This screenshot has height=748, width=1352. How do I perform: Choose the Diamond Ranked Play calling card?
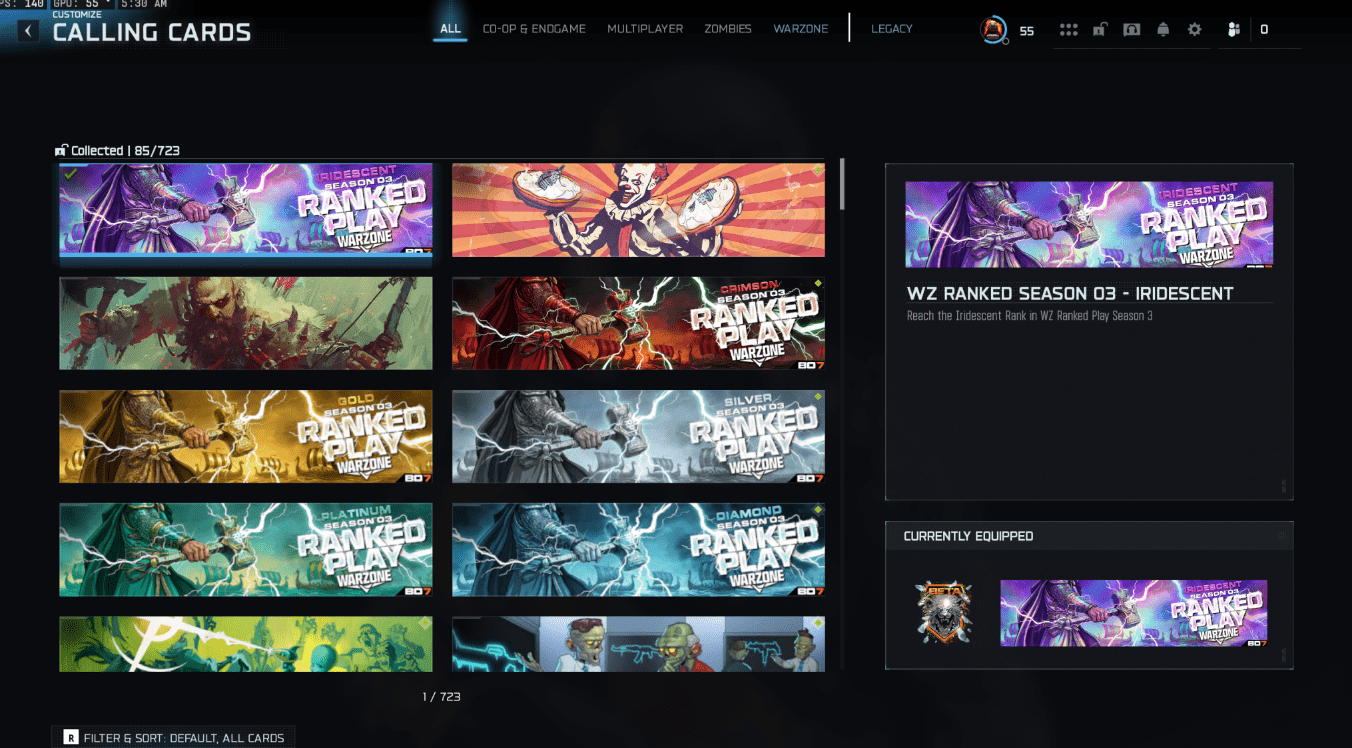638,549
